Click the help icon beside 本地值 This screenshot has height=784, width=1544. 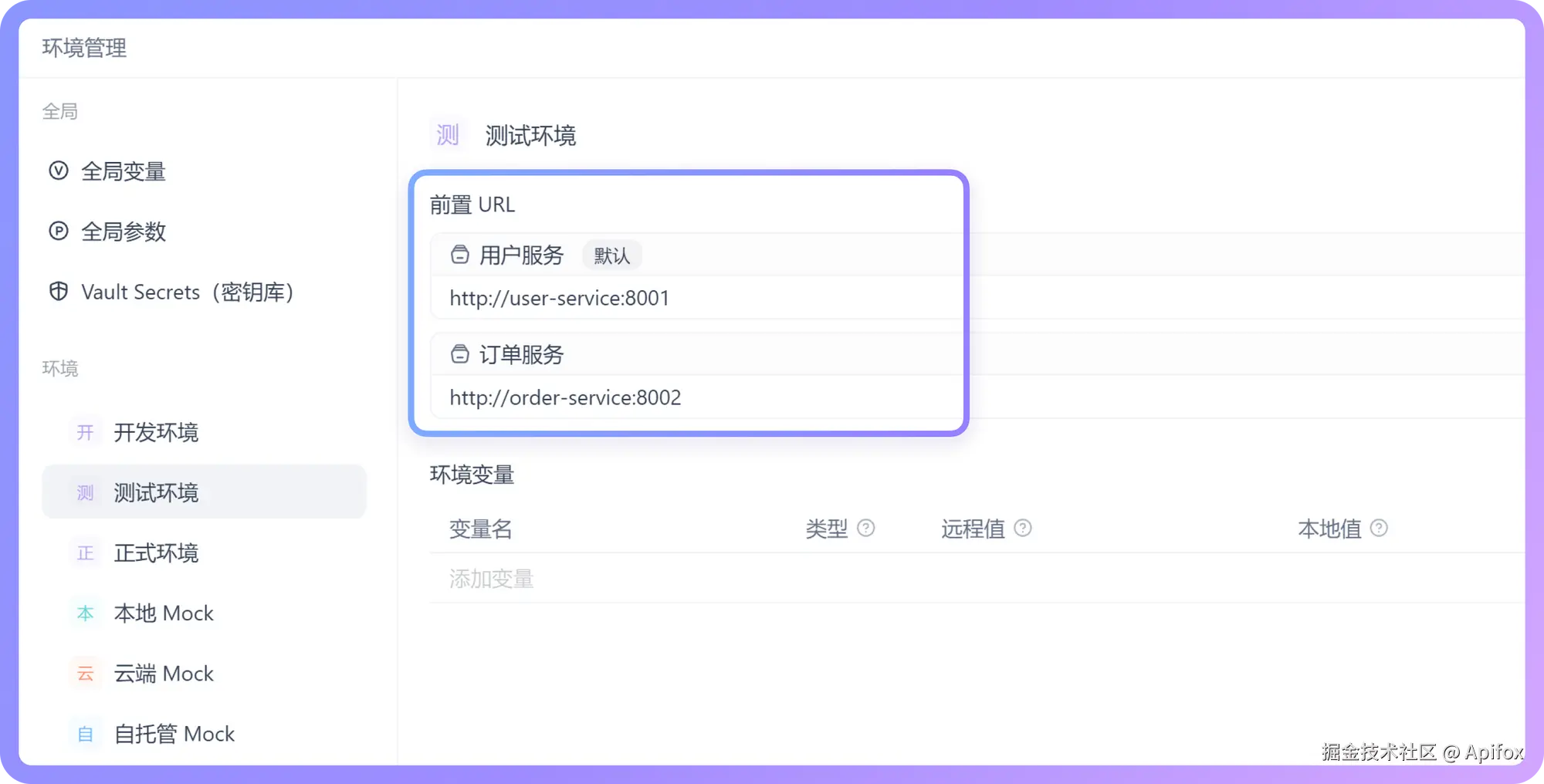coord(1379,528)
